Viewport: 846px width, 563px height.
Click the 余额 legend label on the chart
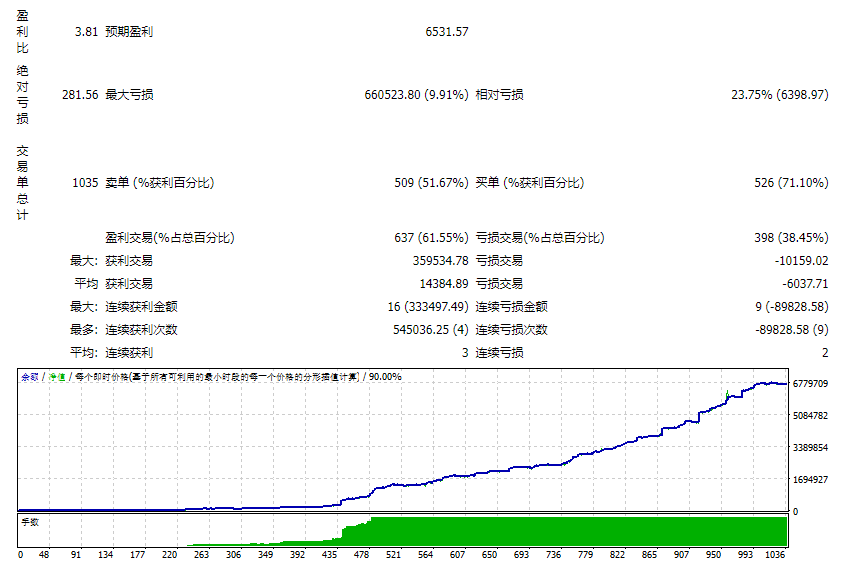[29, 377]
